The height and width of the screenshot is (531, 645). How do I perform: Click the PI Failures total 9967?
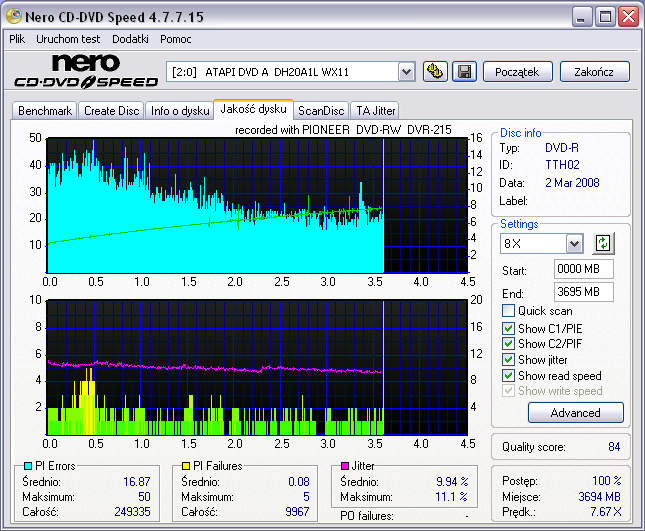coord(297,512)
